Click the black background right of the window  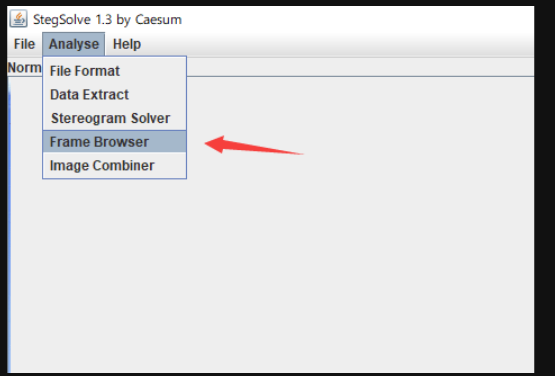coord(544,188)
